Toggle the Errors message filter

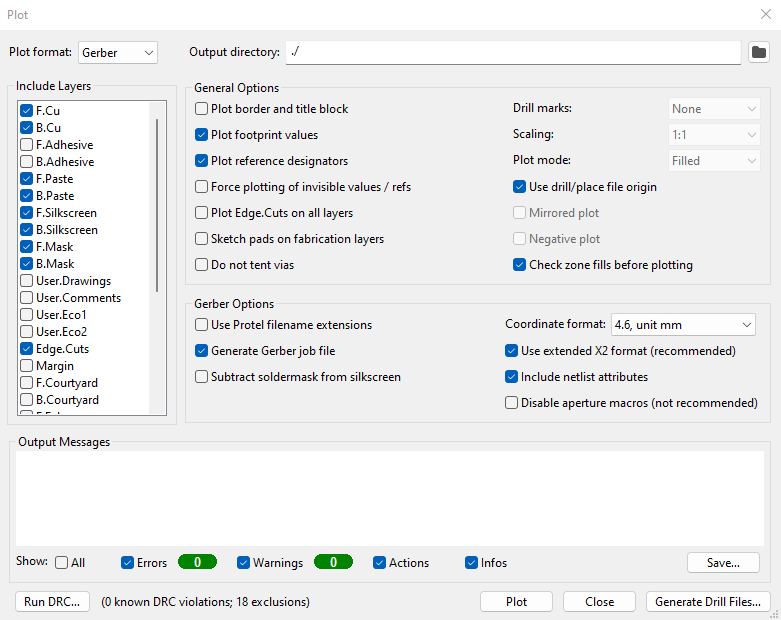(128, 563)
